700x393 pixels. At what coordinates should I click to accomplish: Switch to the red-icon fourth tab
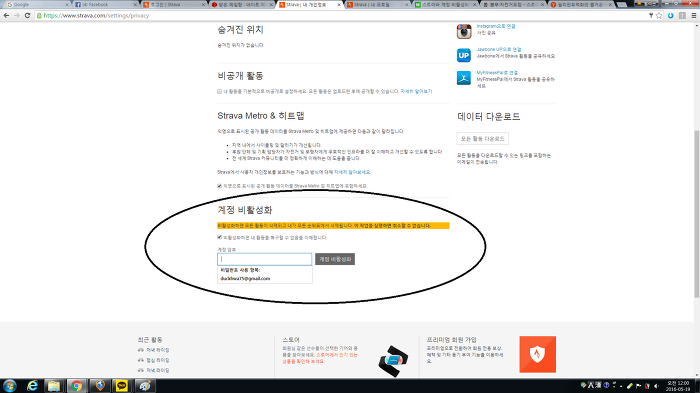(242, 4)
